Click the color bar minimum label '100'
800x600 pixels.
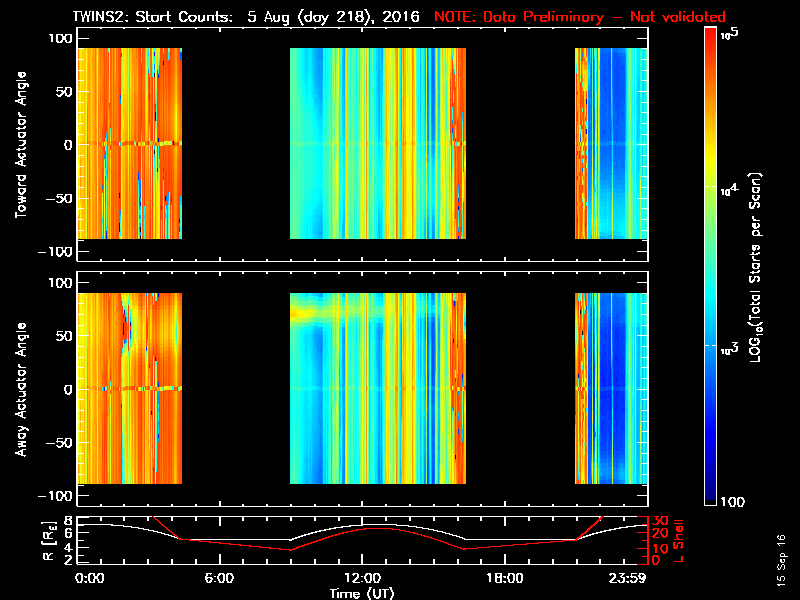point(733,502)
